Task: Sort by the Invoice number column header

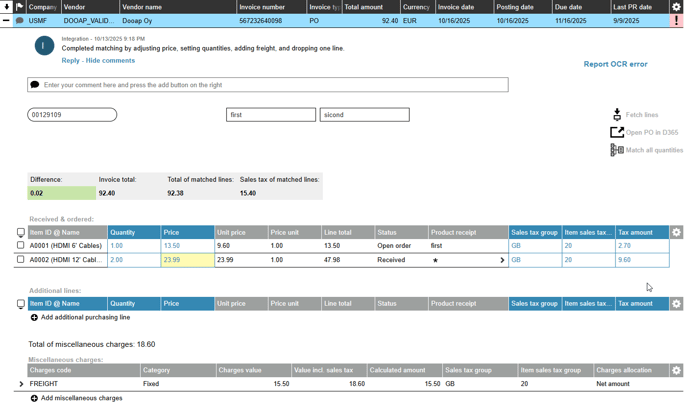Action: pos(262,7)
